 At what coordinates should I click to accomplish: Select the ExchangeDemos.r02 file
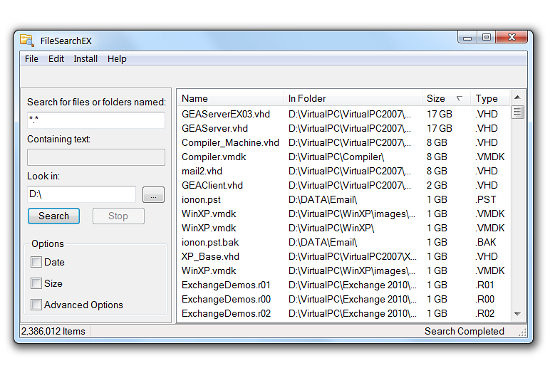pyautogui.click(x=226, y=314)
